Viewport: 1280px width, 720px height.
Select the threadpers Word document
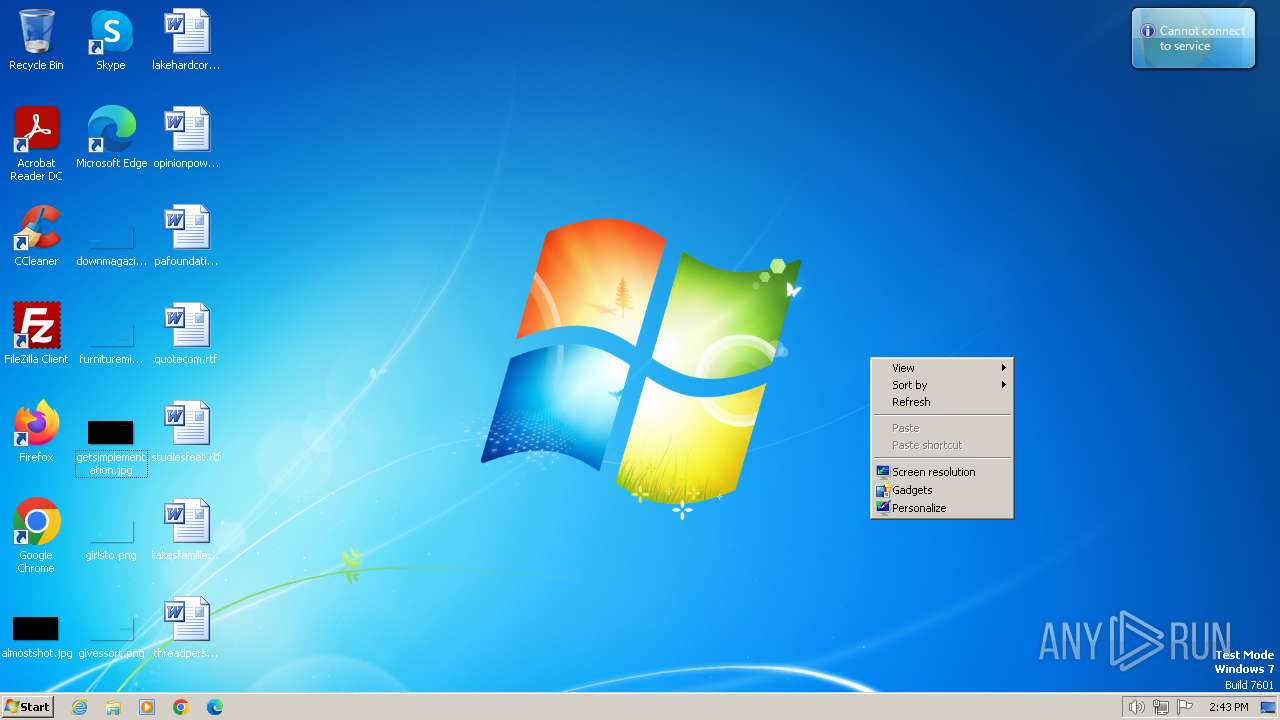click(x=186, y=628)
